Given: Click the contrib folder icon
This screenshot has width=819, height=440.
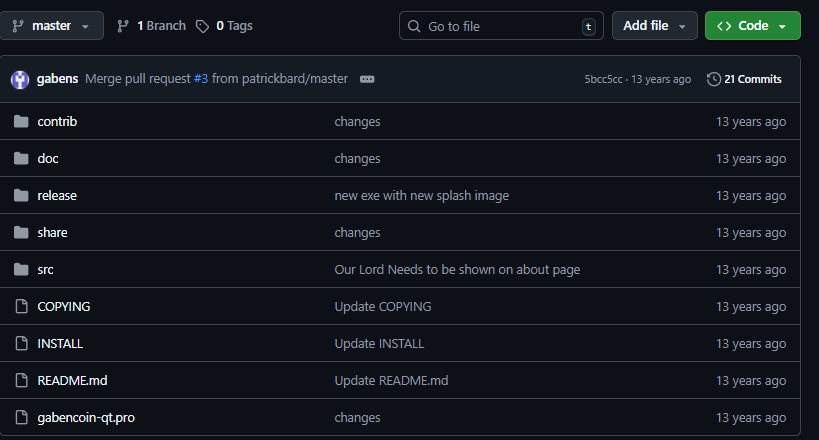Looking at the screenshot, I should click(21, 122).
